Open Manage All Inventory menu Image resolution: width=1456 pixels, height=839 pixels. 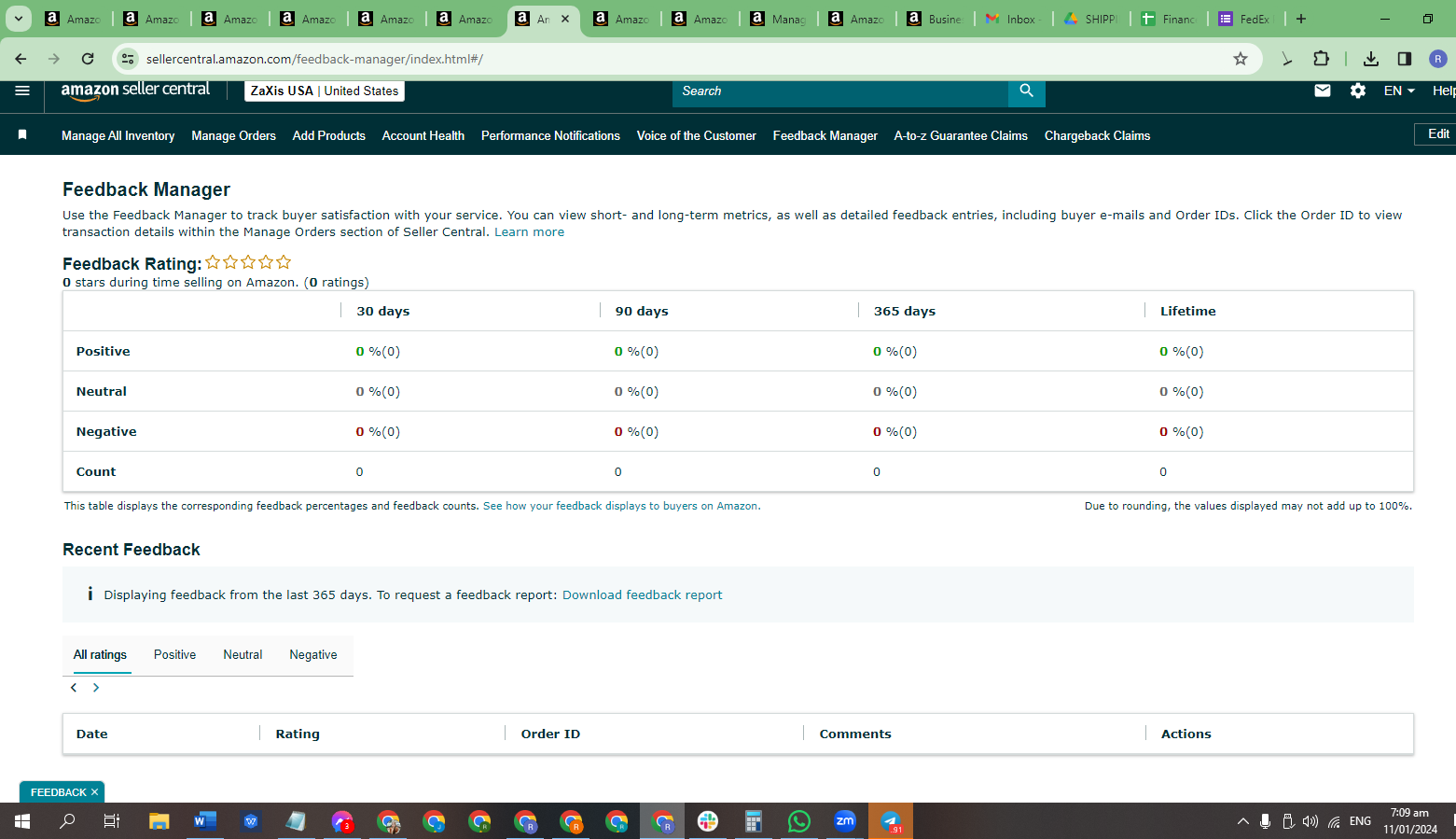(118, 135)
